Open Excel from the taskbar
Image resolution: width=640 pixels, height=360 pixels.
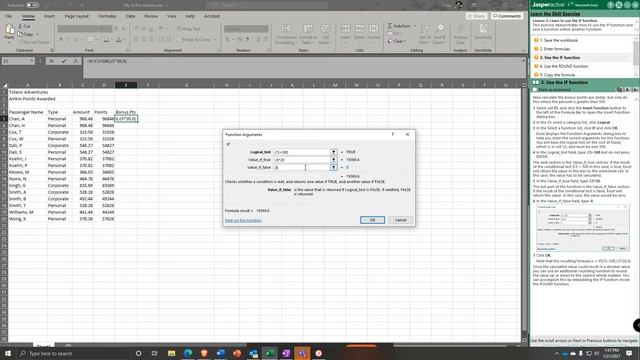pyautogui.click(x=269, y=353)
